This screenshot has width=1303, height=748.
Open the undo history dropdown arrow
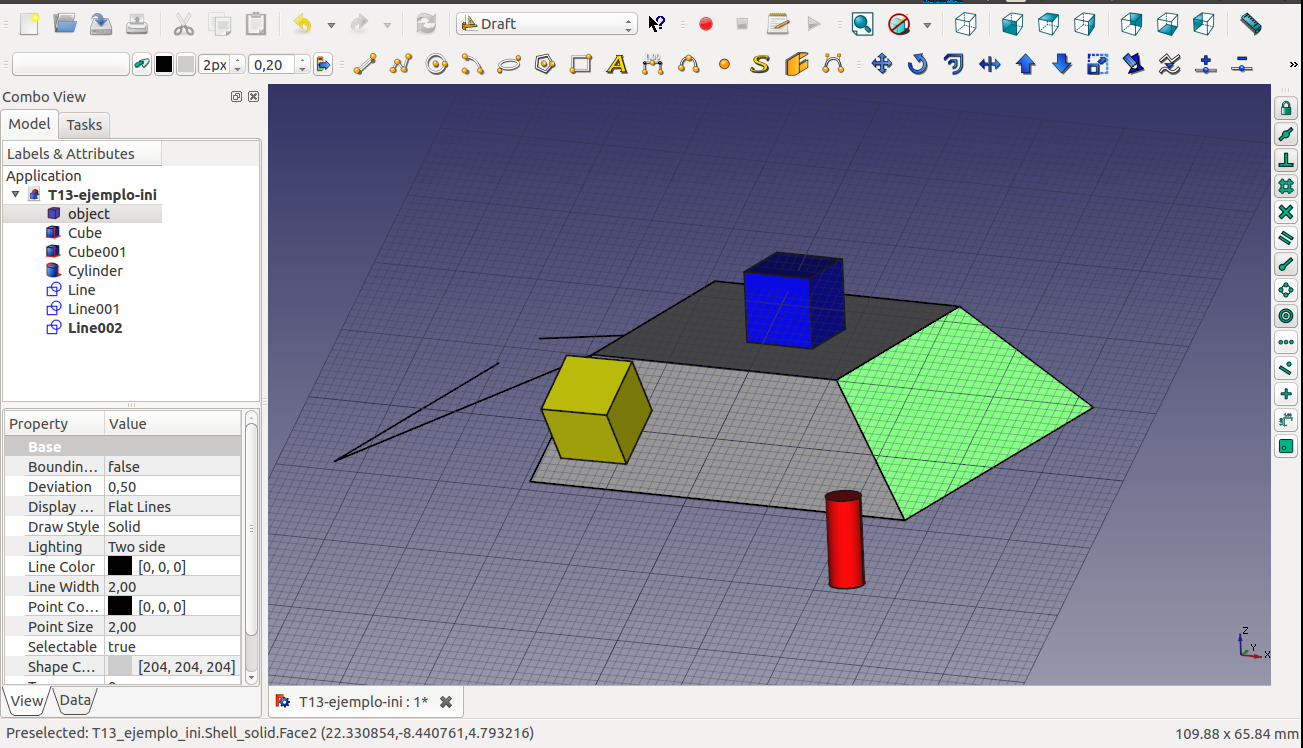coord(331,25)
